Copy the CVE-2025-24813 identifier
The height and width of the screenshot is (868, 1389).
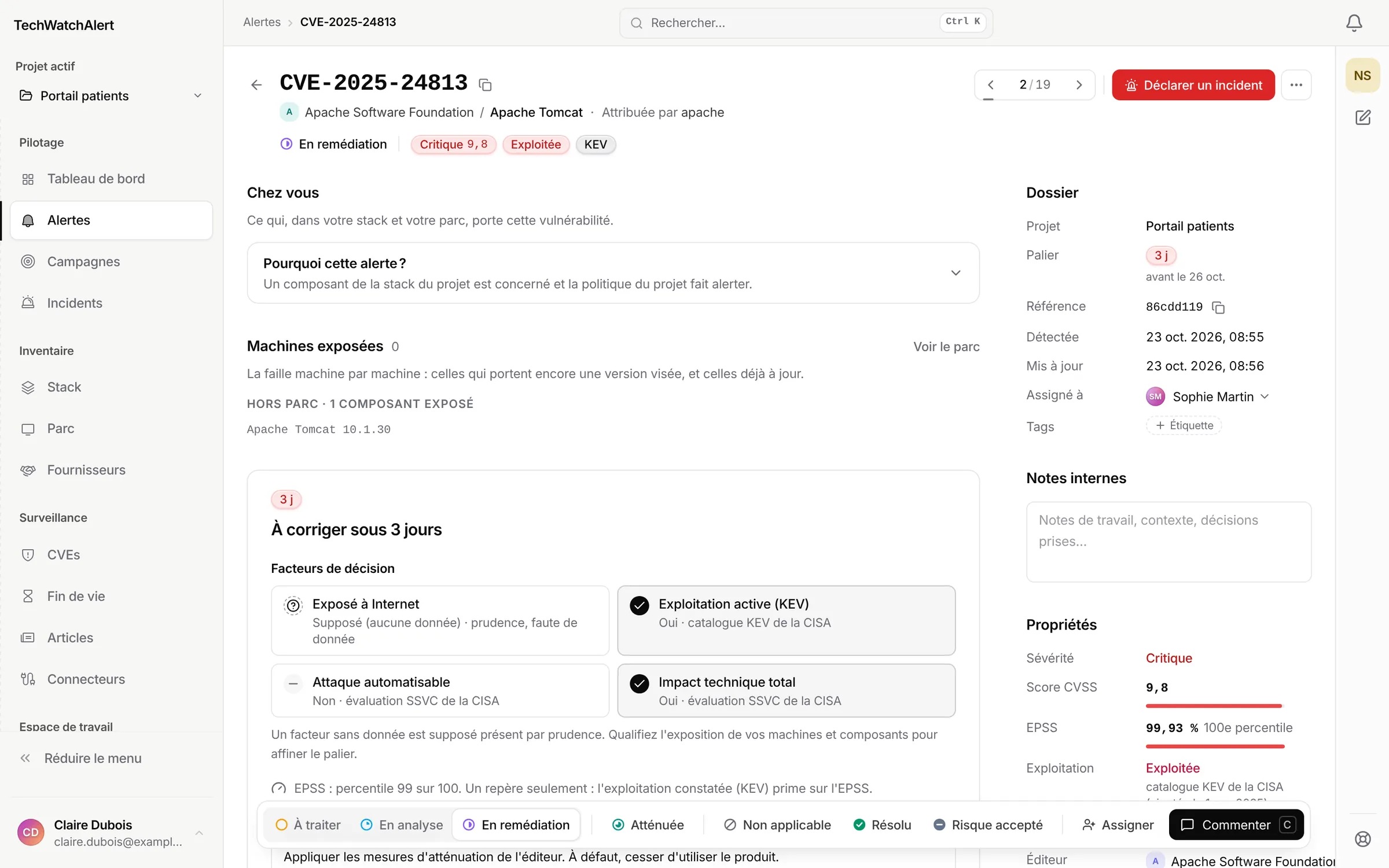(485, 85)
